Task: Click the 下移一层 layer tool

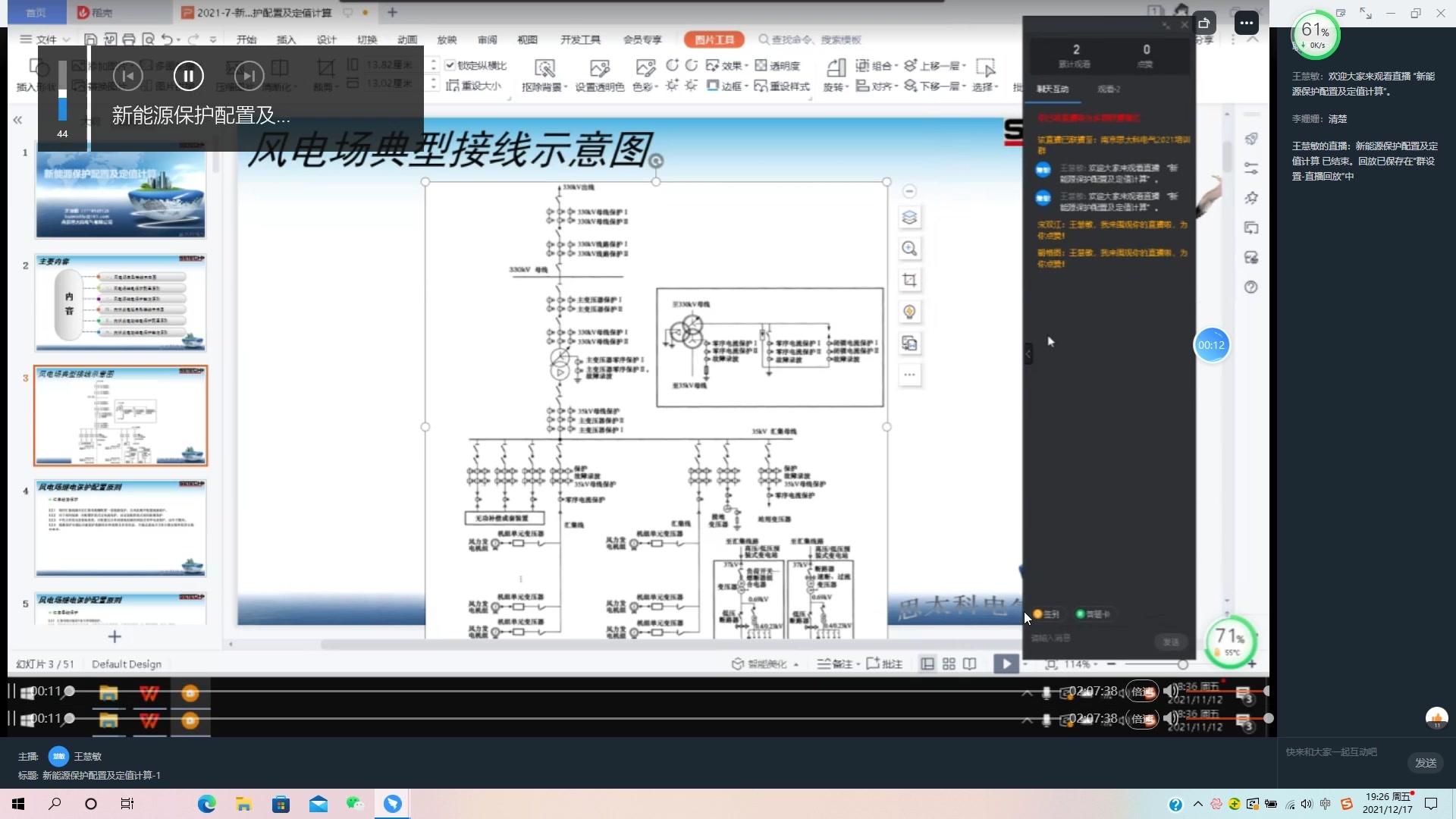Action: pos(936,86)
